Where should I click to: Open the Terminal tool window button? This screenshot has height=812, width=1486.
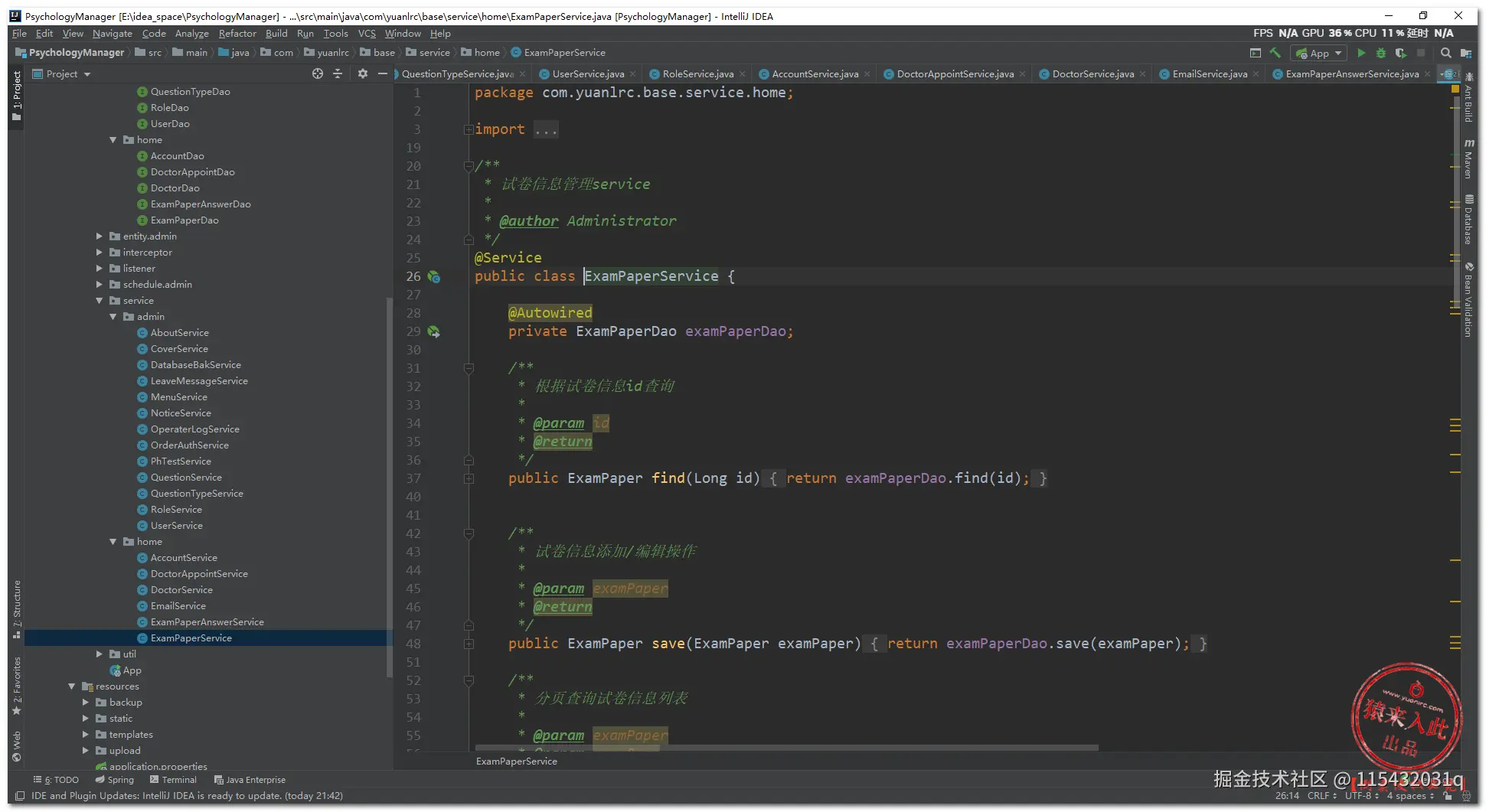[174, 780]
